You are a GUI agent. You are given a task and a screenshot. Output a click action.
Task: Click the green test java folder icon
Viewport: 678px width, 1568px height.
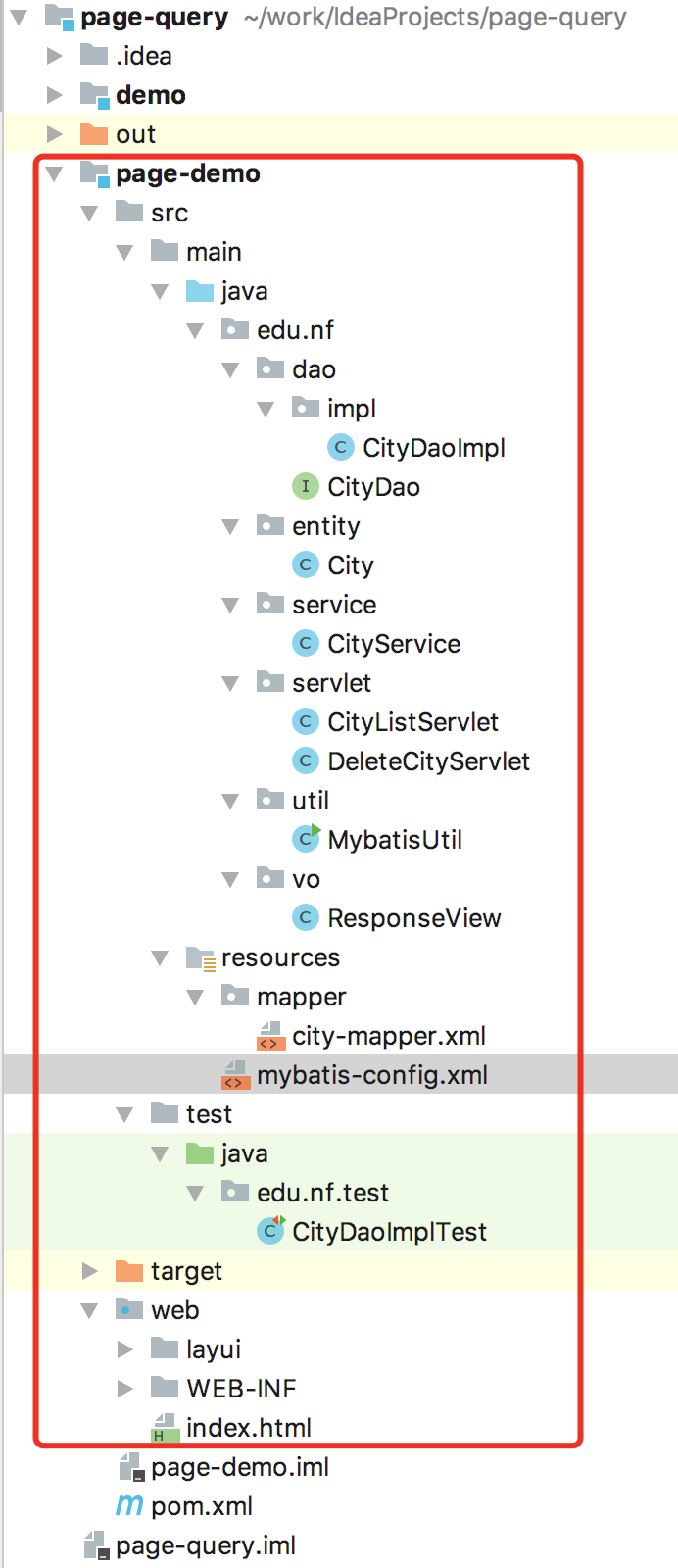pos(200,1153)
